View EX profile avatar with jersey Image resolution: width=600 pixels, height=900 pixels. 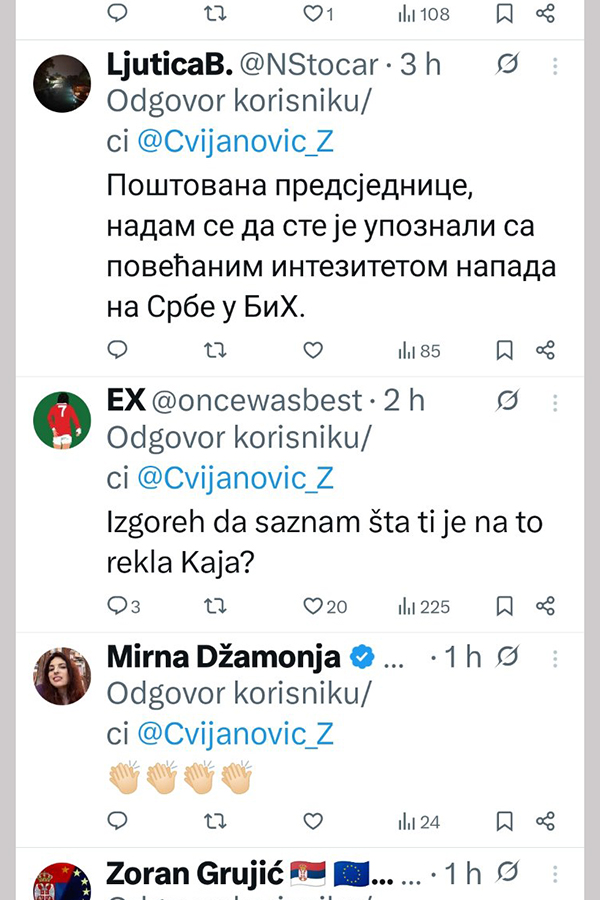[x=63, y=420]
